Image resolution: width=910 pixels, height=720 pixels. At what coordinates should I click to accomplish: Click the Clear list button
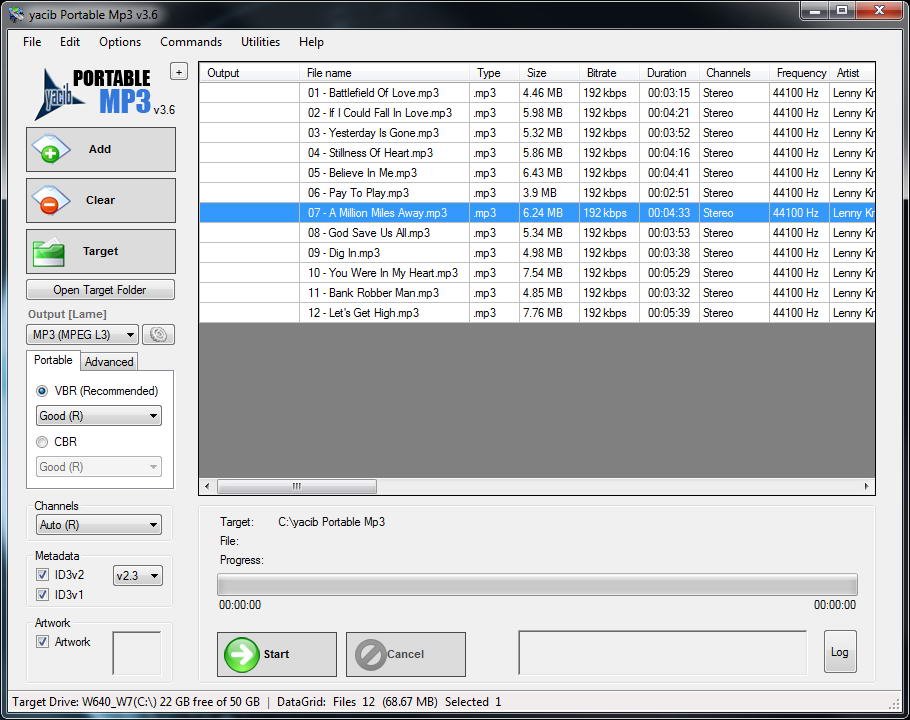[100, 200]
